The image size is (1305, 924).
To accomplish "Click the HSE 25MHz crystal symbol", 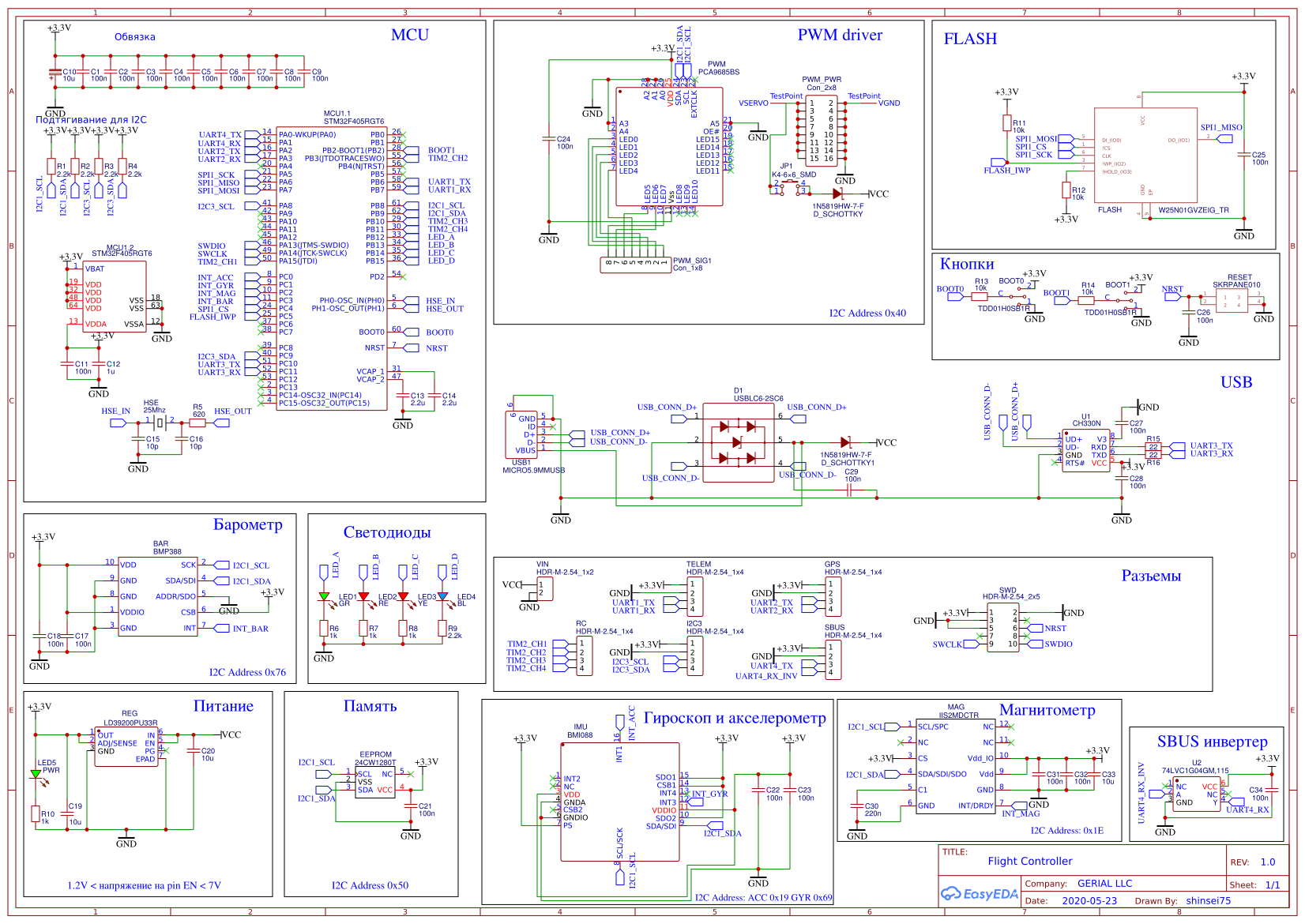I will 161,423.
